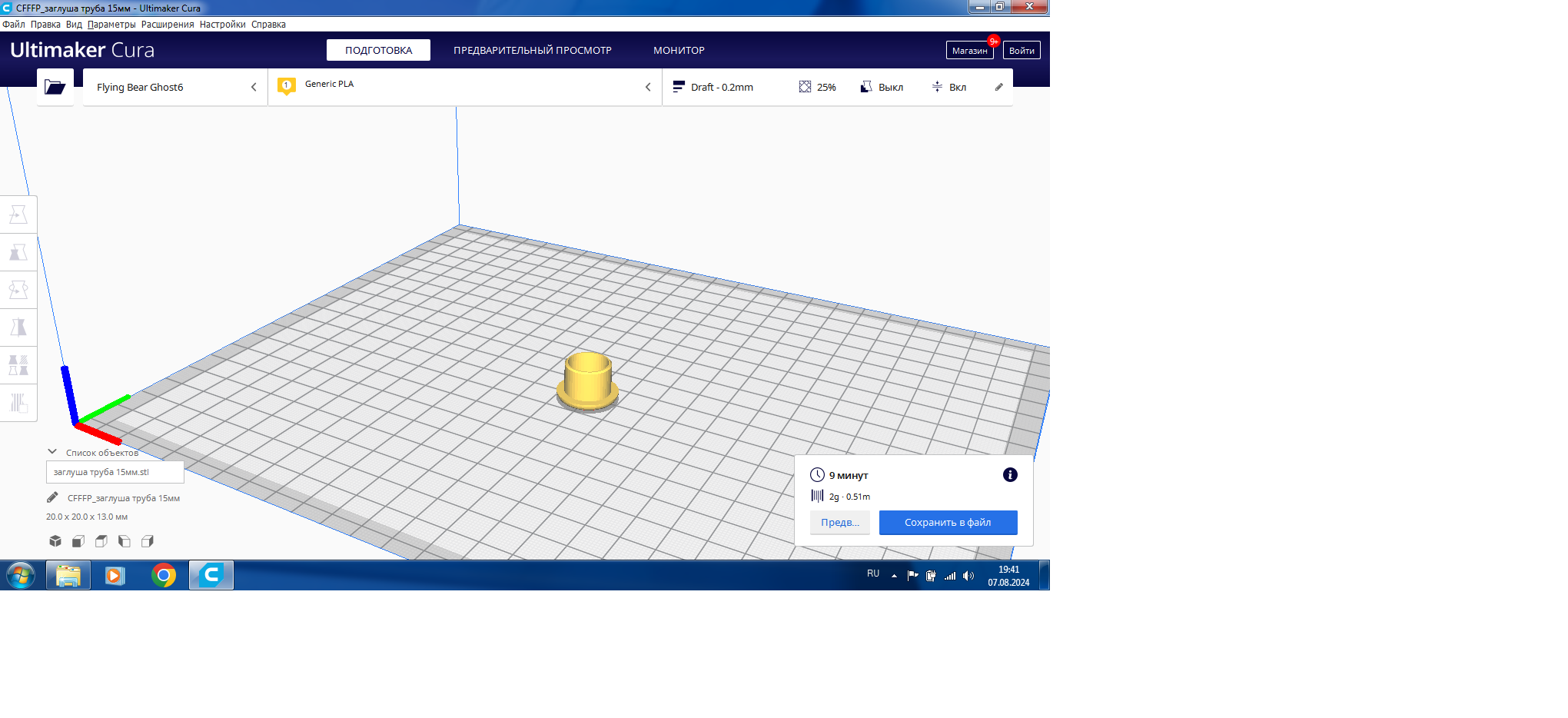Screen dimensions: 1568x718
Task: Open File Explorer from taskbar
Action: click(x=68, y=575)
